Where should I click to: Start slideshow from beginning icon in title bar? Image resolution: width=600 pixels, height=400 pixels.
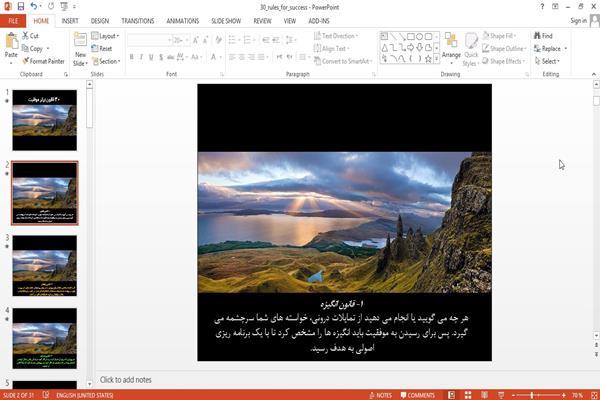pos(64,6)
